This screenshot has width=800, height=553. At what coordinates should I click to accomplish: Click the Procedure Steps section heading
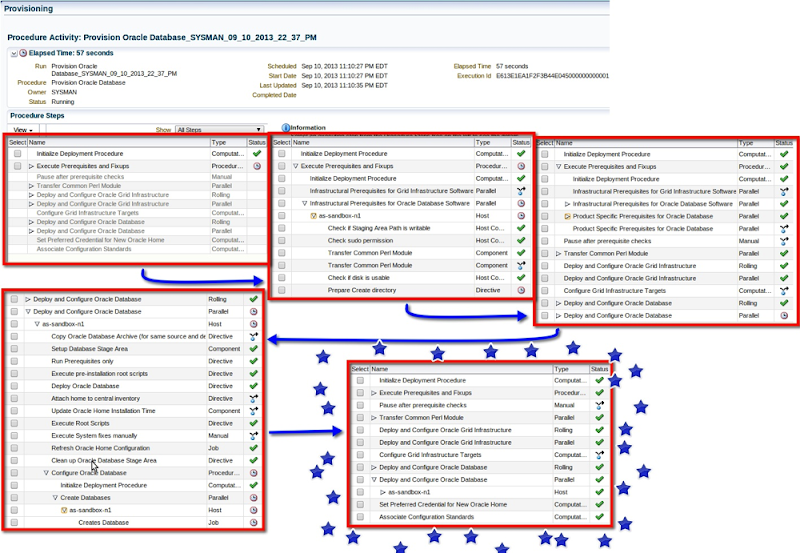click(37, 116)
